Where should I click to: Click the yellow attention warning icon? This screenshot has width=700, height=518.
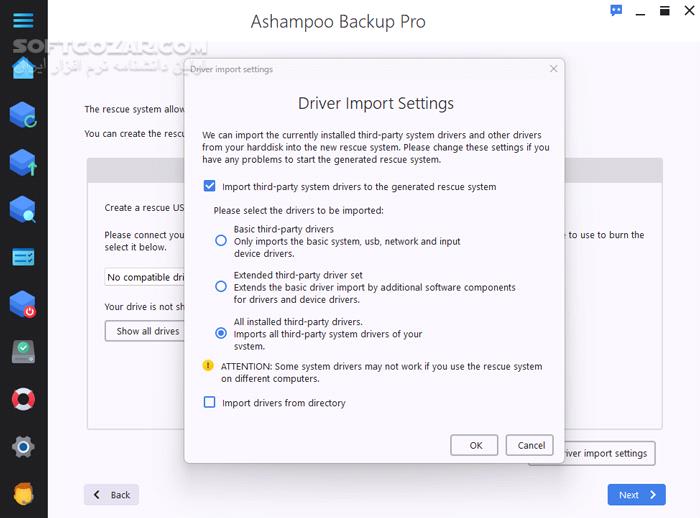[x=208, y=366]
